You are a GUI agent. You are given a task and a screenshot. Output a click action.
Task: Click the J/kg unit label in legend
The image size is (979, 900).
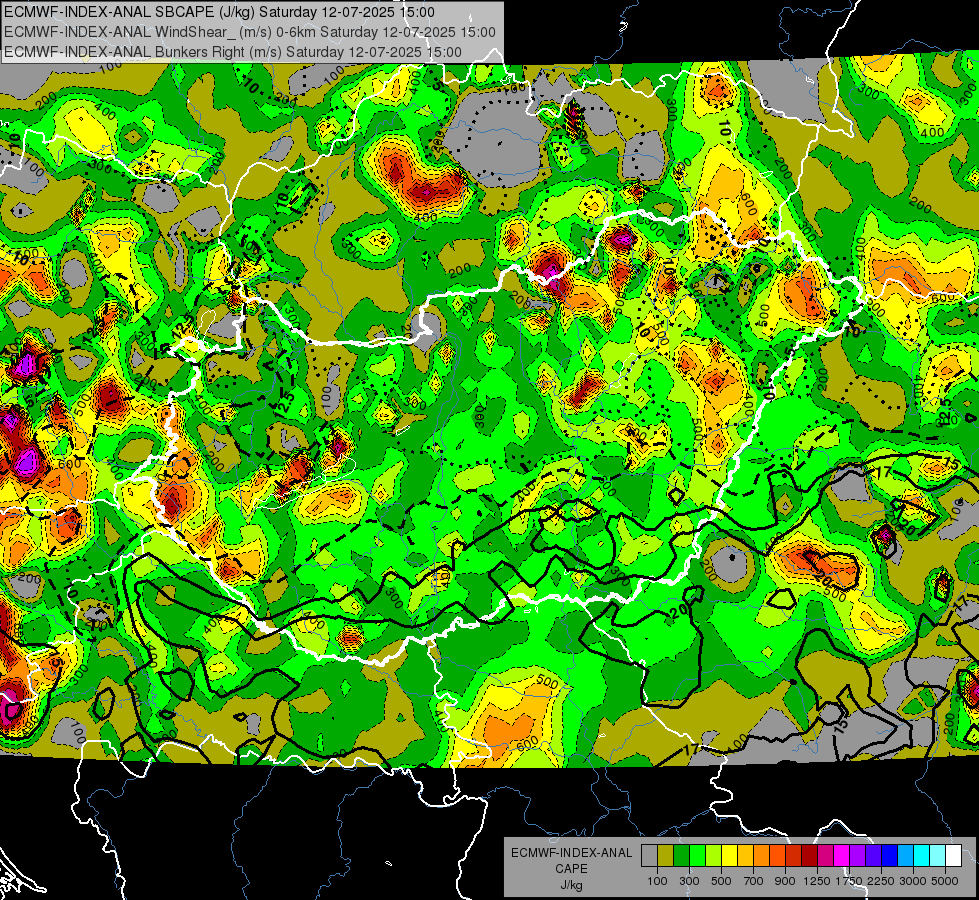571,885
